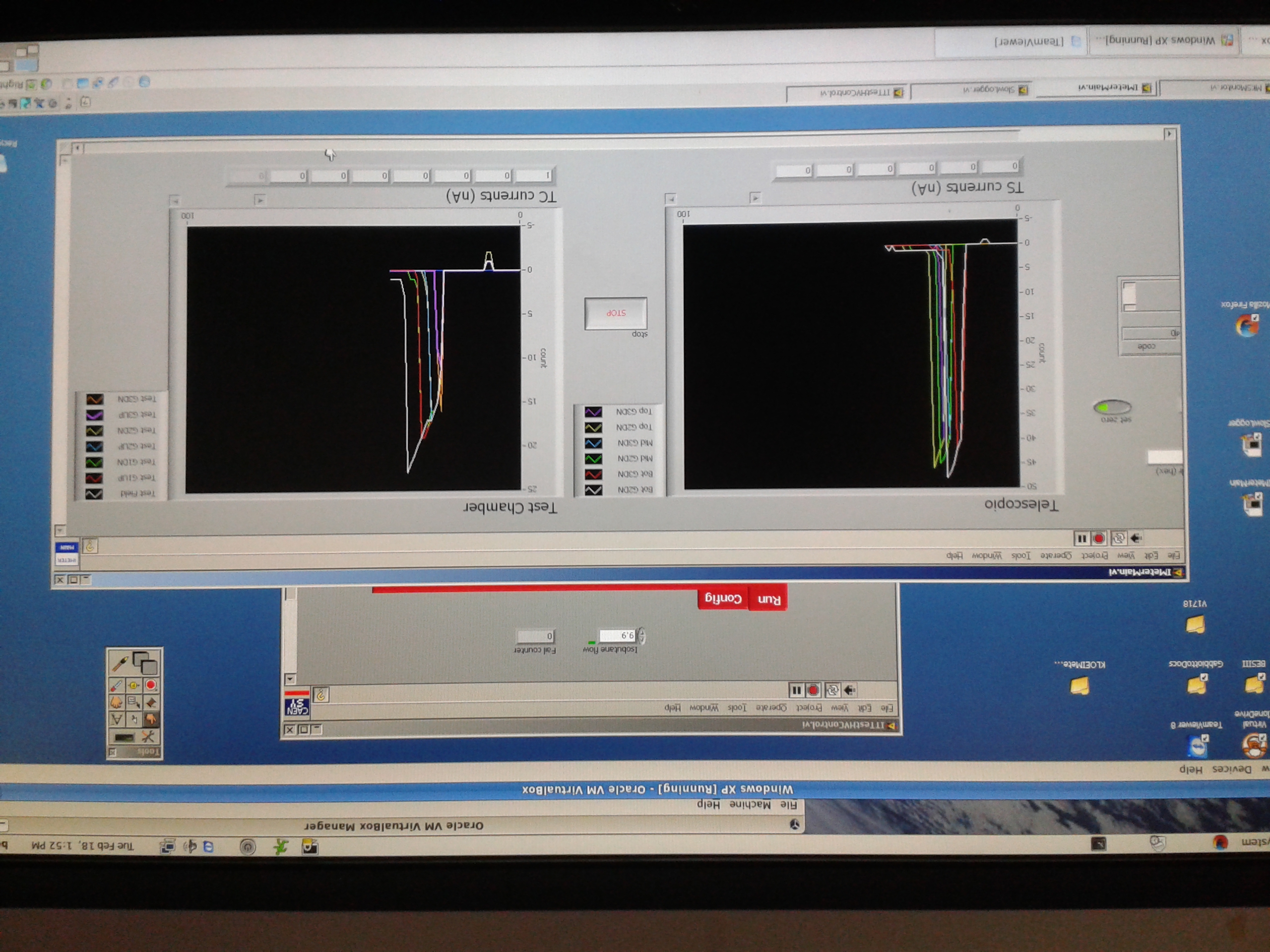Click the Fail counter indicator field
The height and width of the screenshot is (952, 1270).
point(535,636)
